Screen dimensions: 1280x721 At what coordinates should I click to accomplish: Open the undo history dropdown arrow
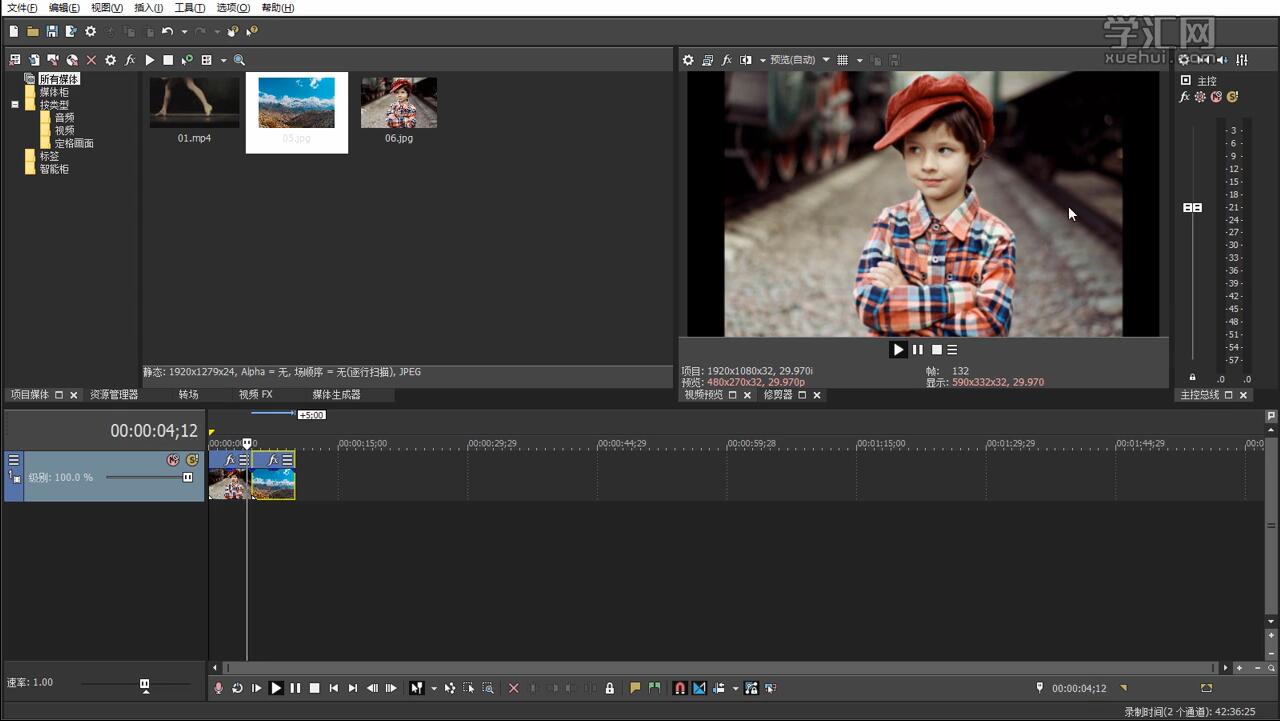pyautogui.click(x=184, y=32)
